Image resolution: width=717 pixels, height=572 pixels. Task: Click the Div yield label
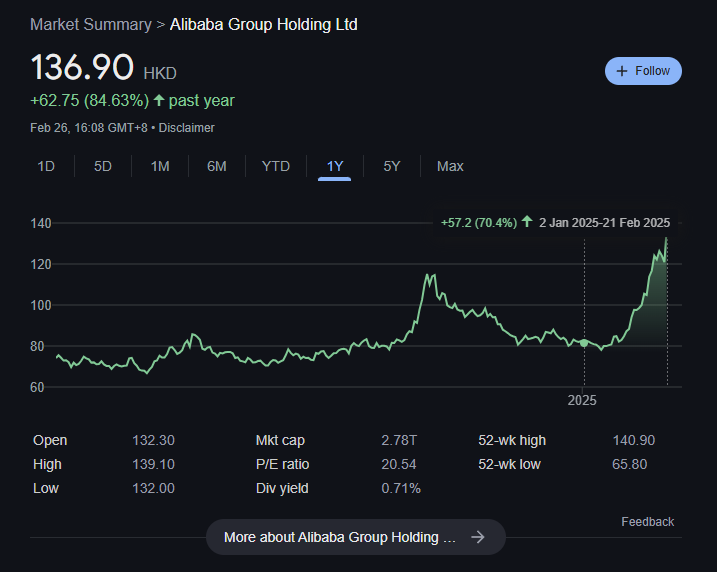point(282,488)
